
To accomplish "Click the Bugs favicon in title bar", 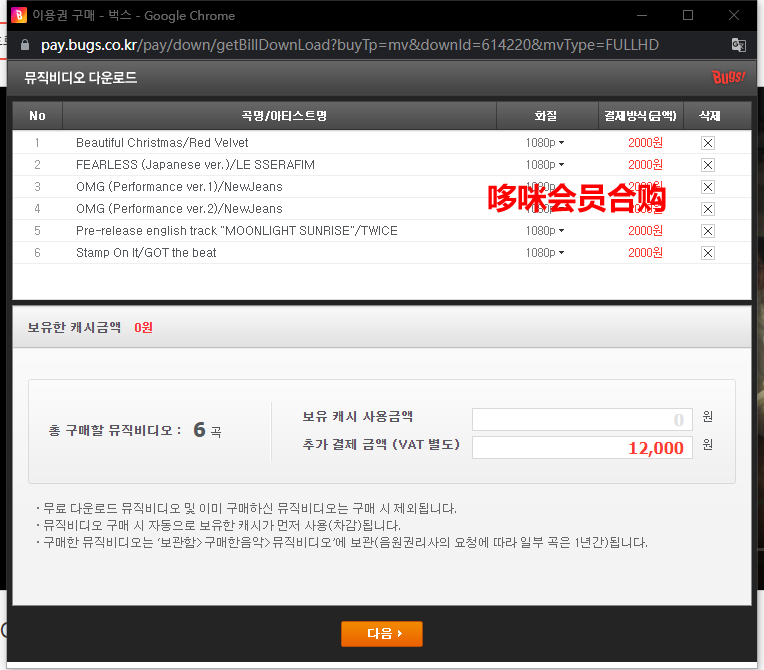I will pyautogui.click(x=19, y=15).
